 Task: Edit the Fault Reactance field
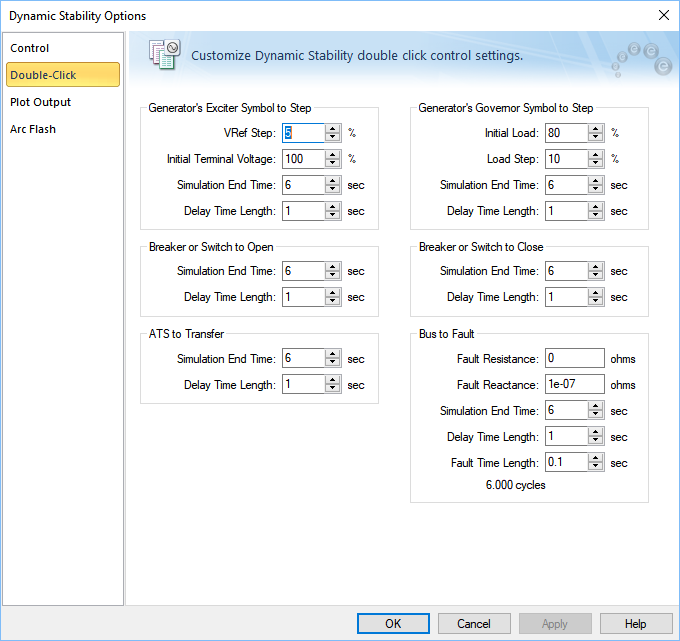(x=574, y=385)
